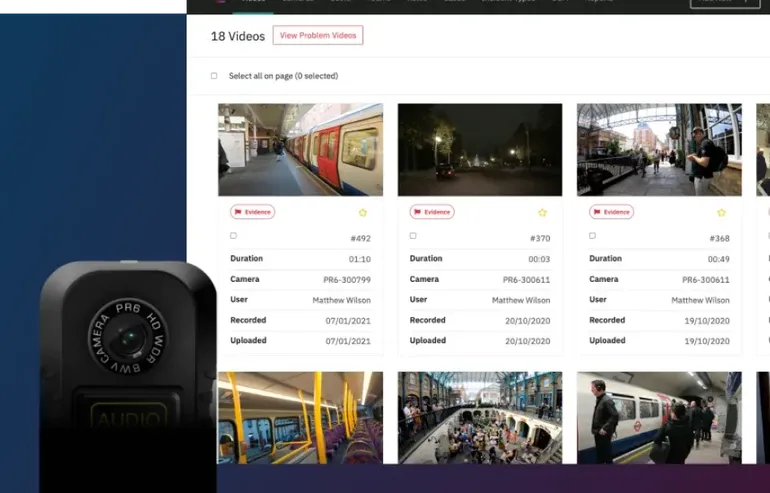The width and height of the screenshot is (770, 493).
Task: Tick the Select all on page checkbox
Action: click(214, 76)
